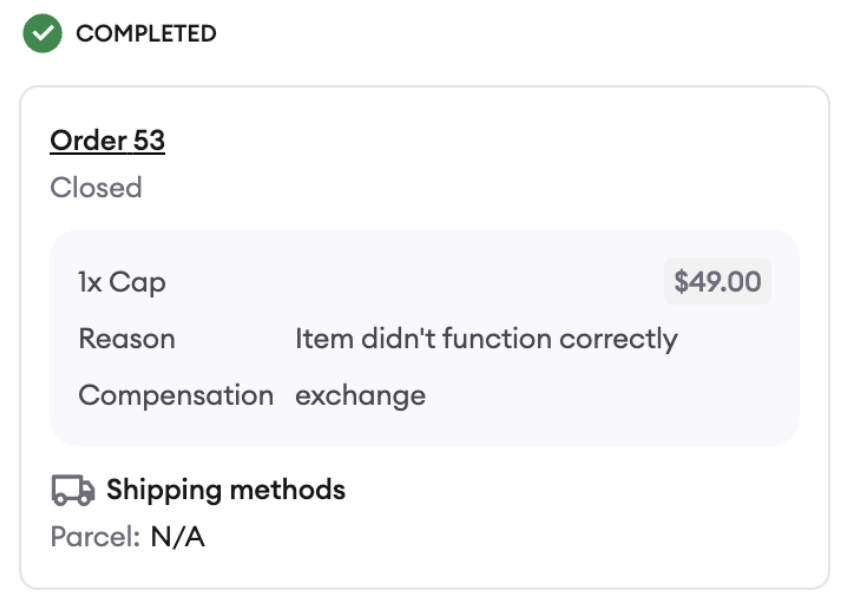Select the number 53 in order title
This screenshot has width=842, height=604.
click(149, 141)
